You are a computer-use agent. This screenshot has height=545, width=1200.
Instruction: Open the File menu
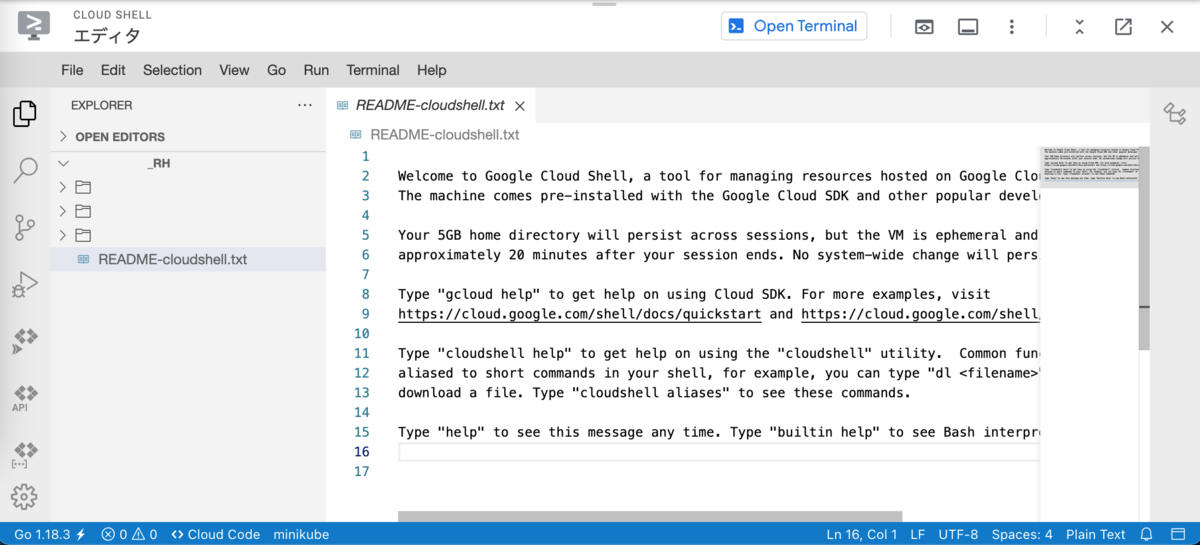[72, 70]
